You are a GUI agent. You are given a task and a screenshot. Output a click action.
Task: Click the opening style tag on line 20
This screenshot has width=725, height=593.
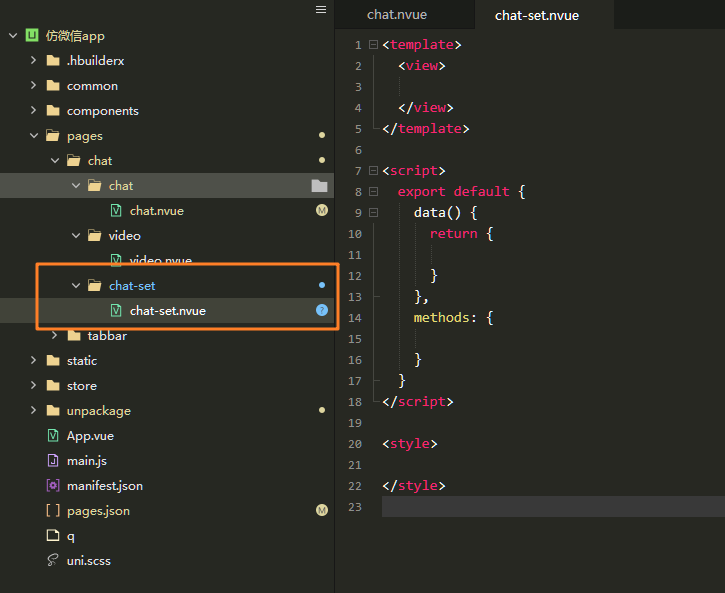410,444
